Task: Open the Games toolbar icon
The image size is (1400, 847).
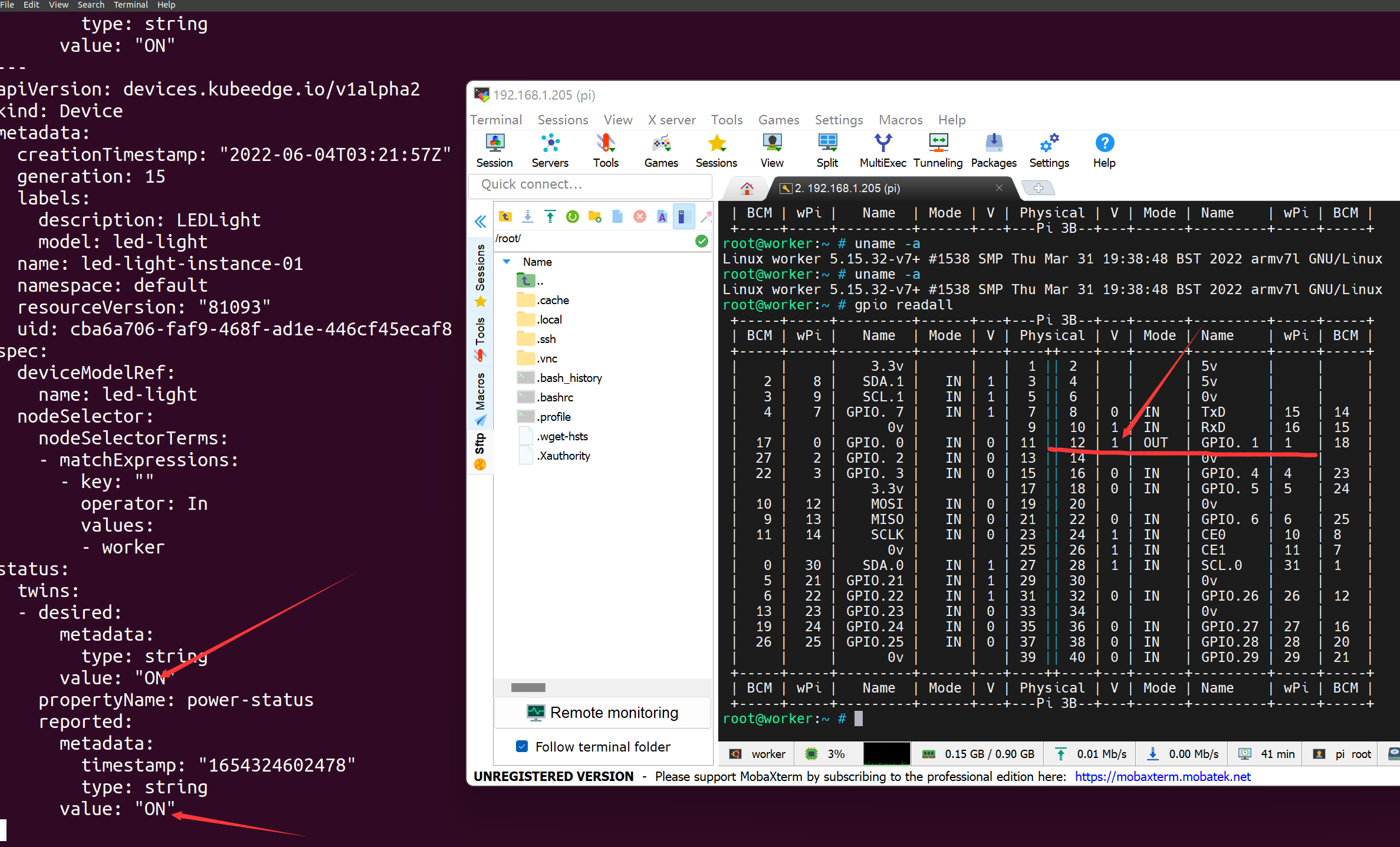Action: [661, 151]
